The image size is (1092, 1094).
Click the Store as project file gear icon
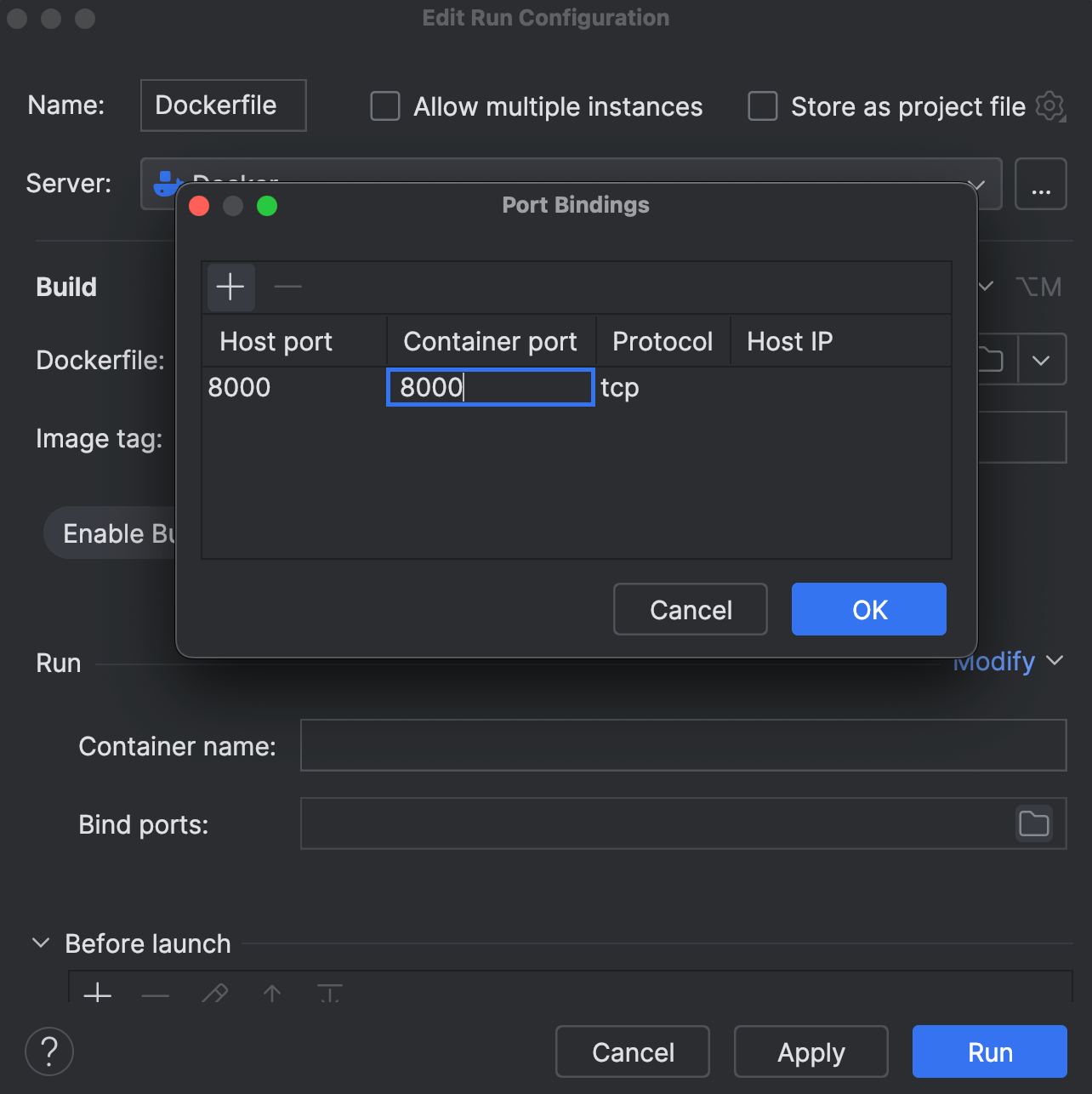coord(1050,106)
